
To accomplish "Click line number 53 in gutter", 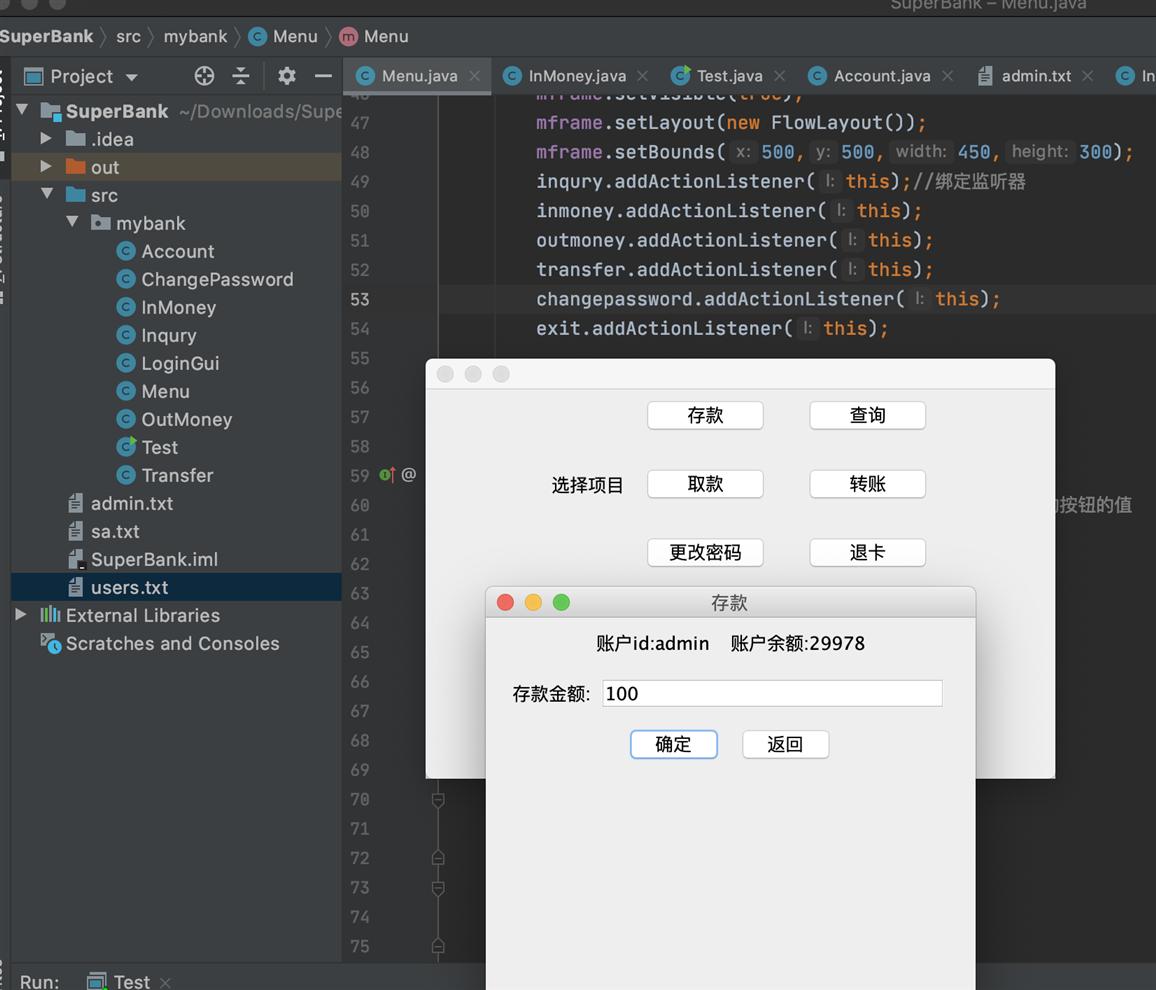I will point(360,299).
